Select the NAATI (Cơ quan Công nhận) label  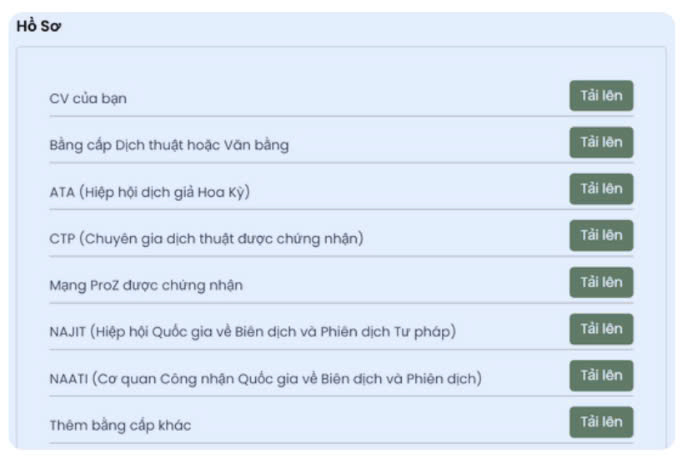click(265, 378)
